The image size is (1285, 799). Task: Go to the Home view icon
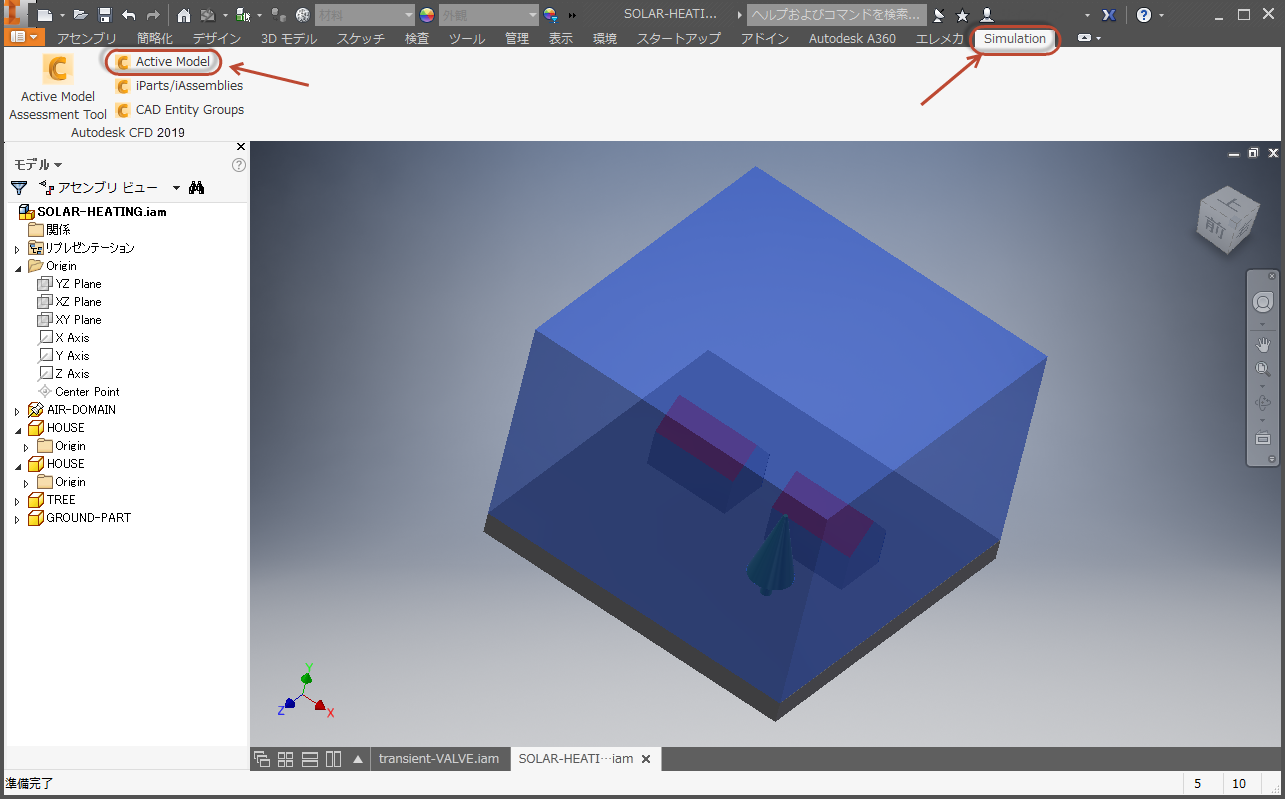point(184,15)
